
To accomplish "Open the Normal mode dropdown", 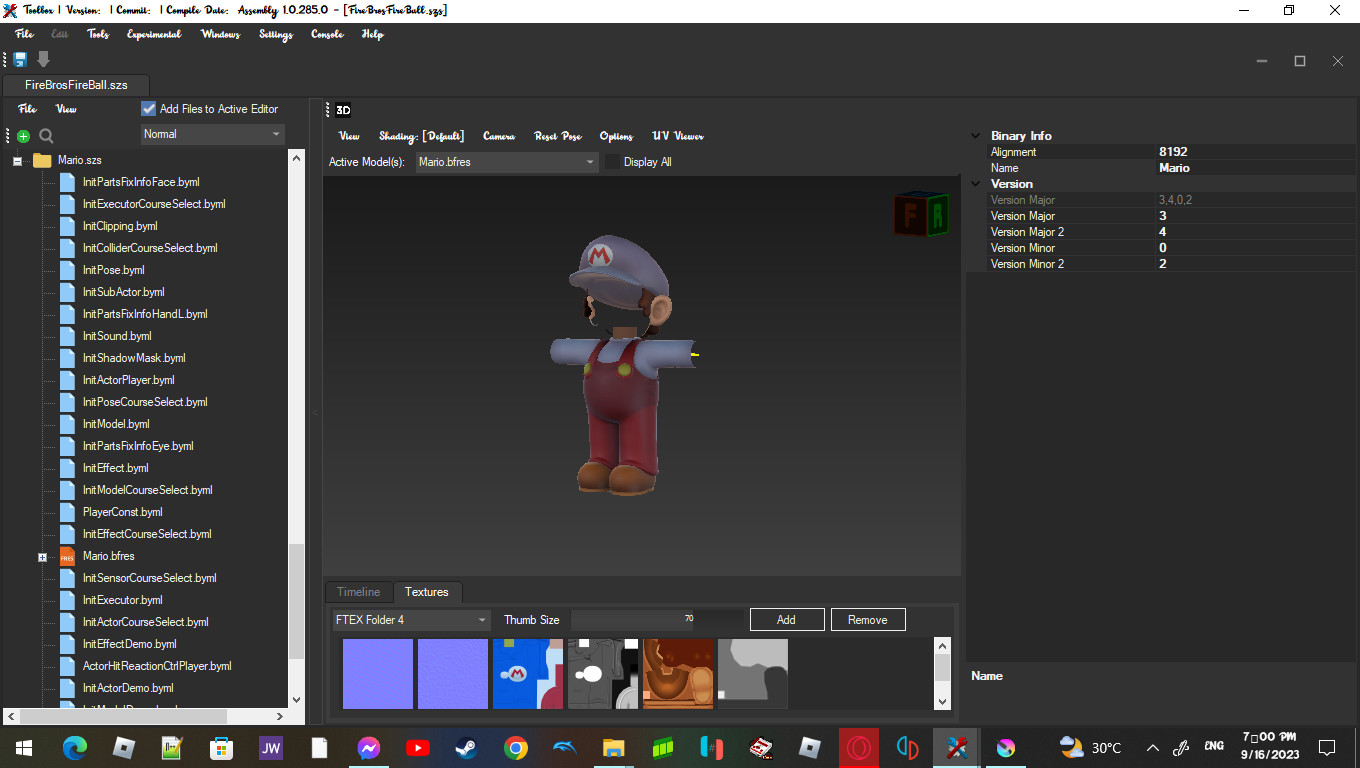I will pos(212,134).
